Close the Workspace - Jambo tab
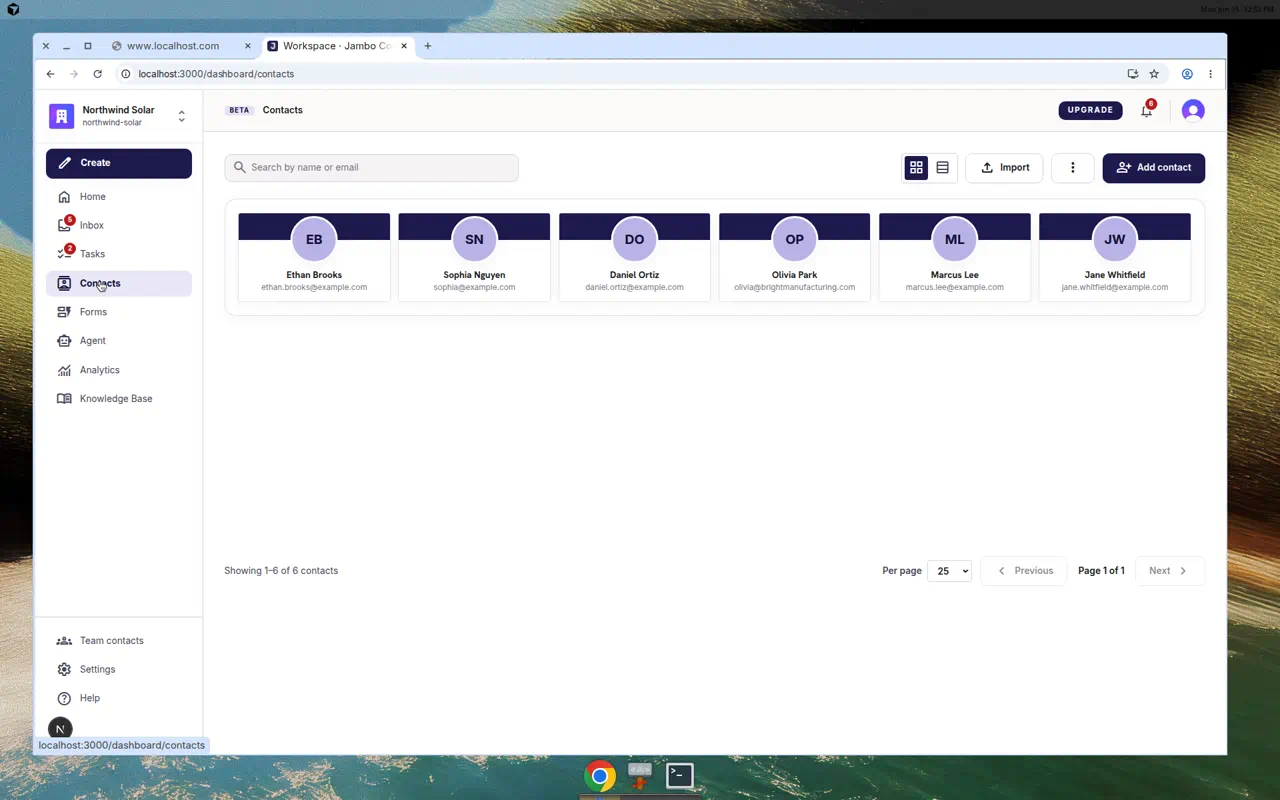Viewport: 1280px width, 800px height. coord(404,46)
